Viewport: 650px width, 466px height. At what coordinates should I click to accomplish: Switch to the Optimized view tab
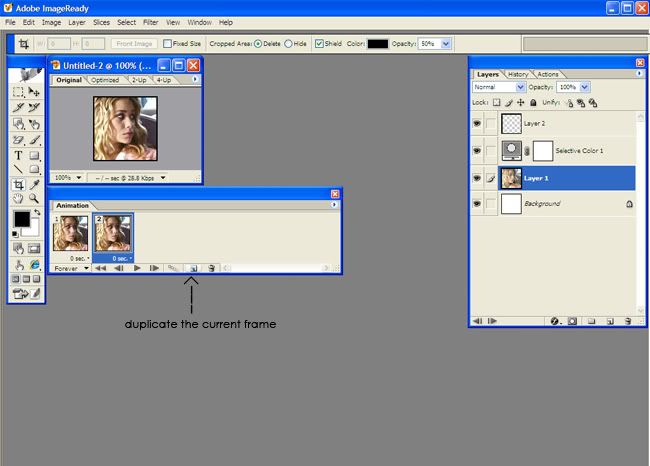coord(105,79)
